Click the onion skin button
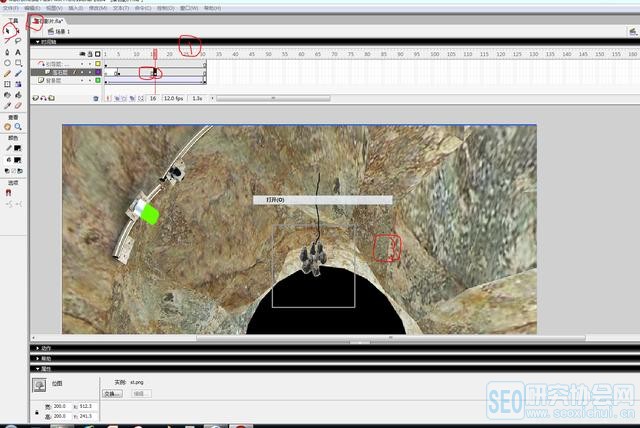This screenshot has height=428, width=640. [117, 98]
